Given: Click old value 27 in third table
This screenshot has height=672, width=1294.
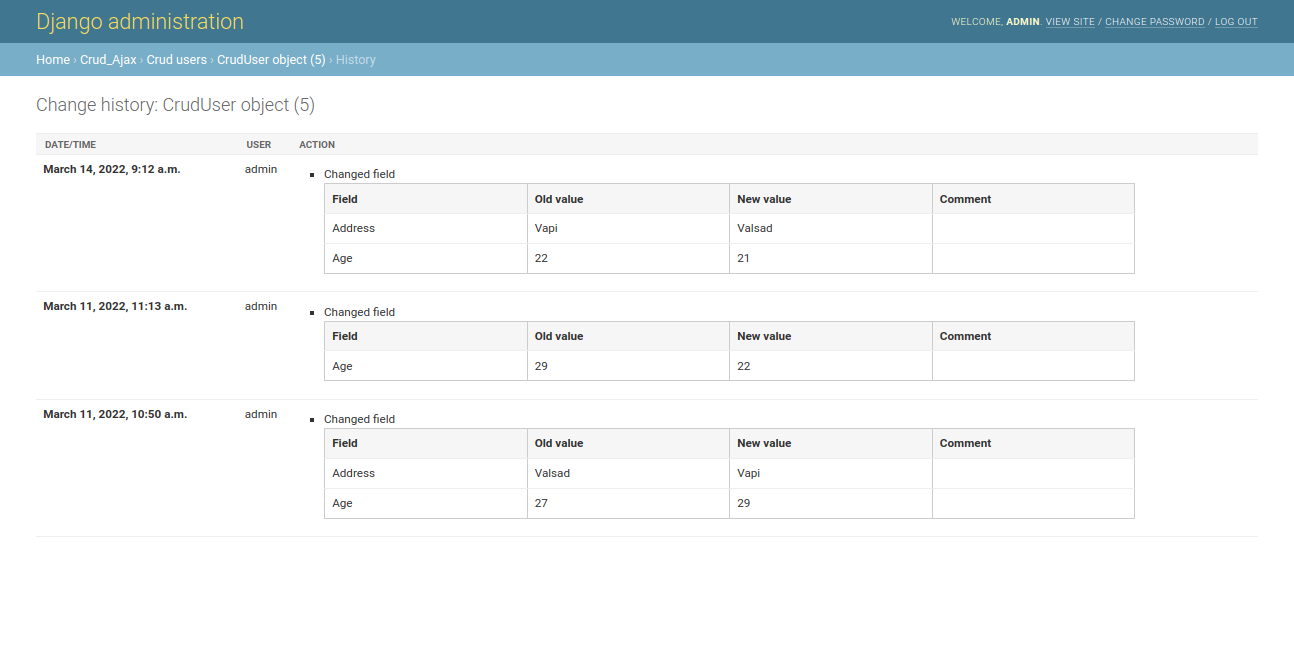Looking at the screenshot, I should (541, 503).
